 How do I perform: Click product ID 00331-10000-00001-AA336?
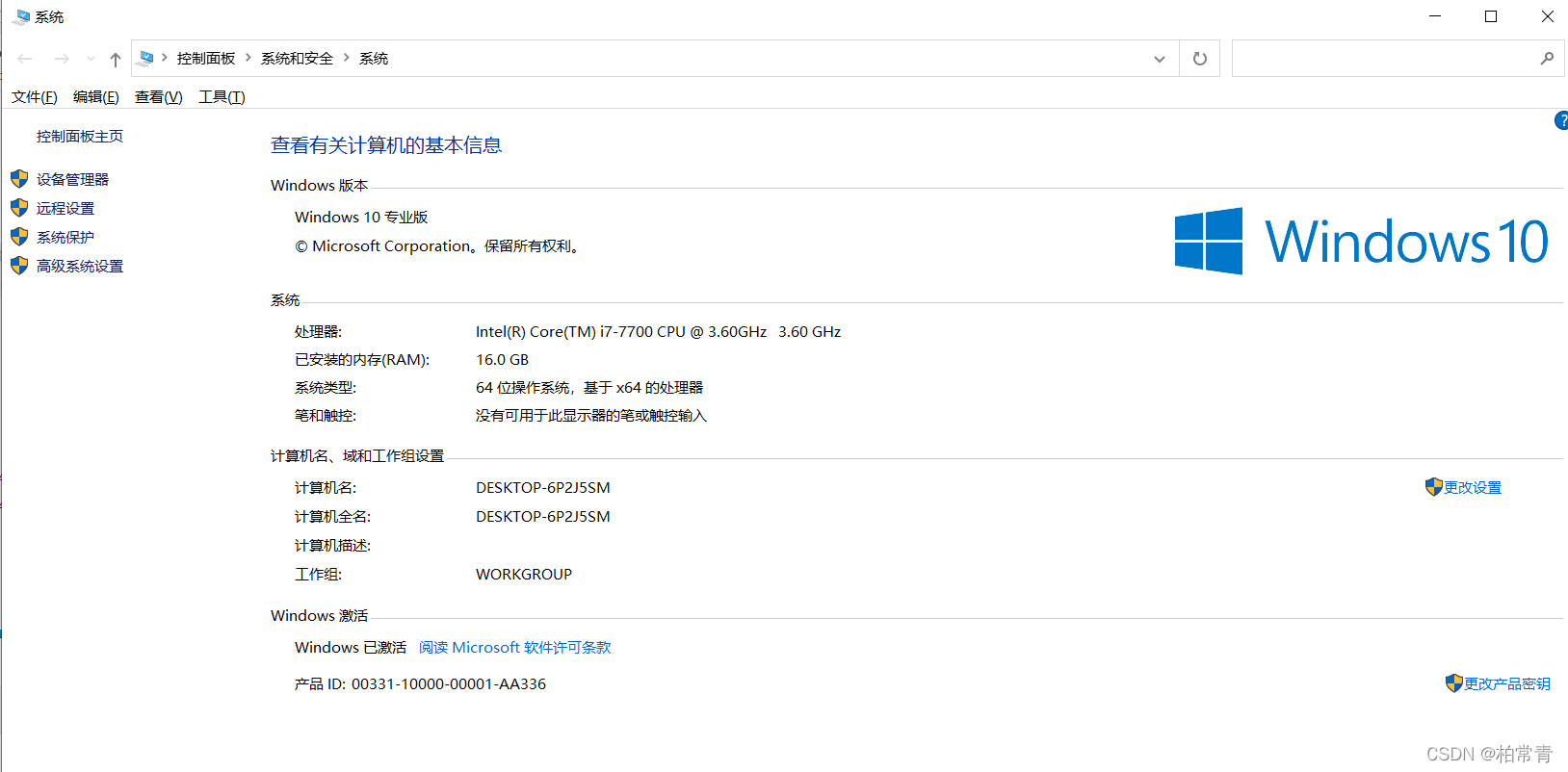click(449, 683)
